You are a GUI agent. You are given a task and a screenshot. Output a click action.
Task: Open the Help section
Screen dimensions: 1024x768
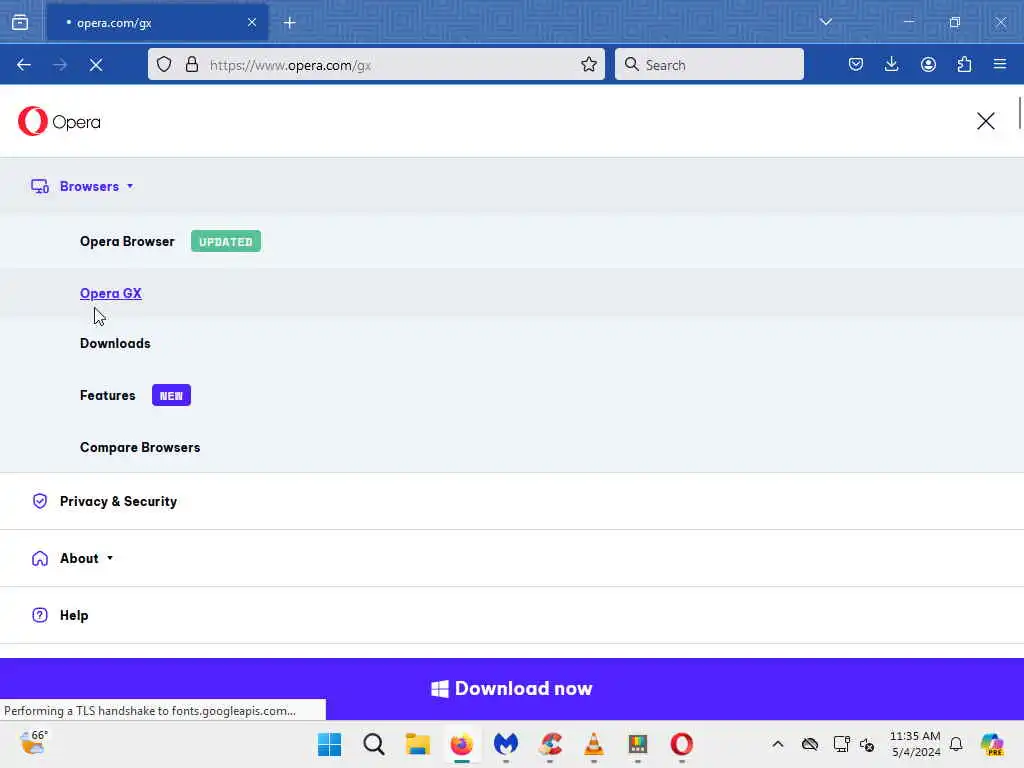coord(74,615)
